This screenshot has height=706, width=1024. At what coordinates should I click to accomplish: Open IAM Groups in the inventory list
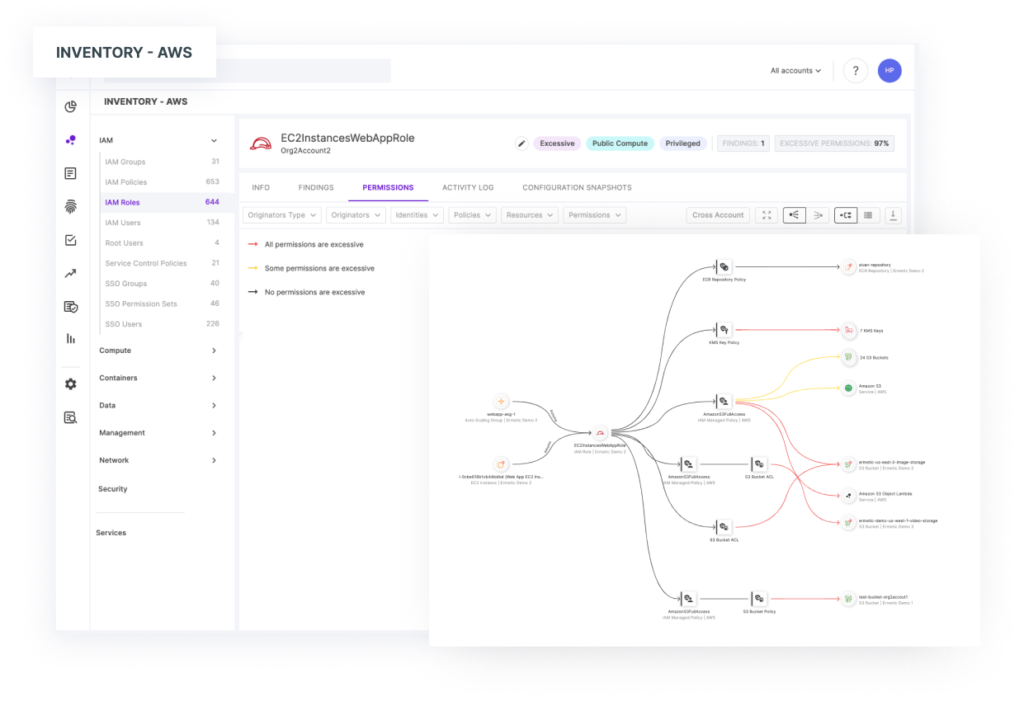[x=162, y=161]
